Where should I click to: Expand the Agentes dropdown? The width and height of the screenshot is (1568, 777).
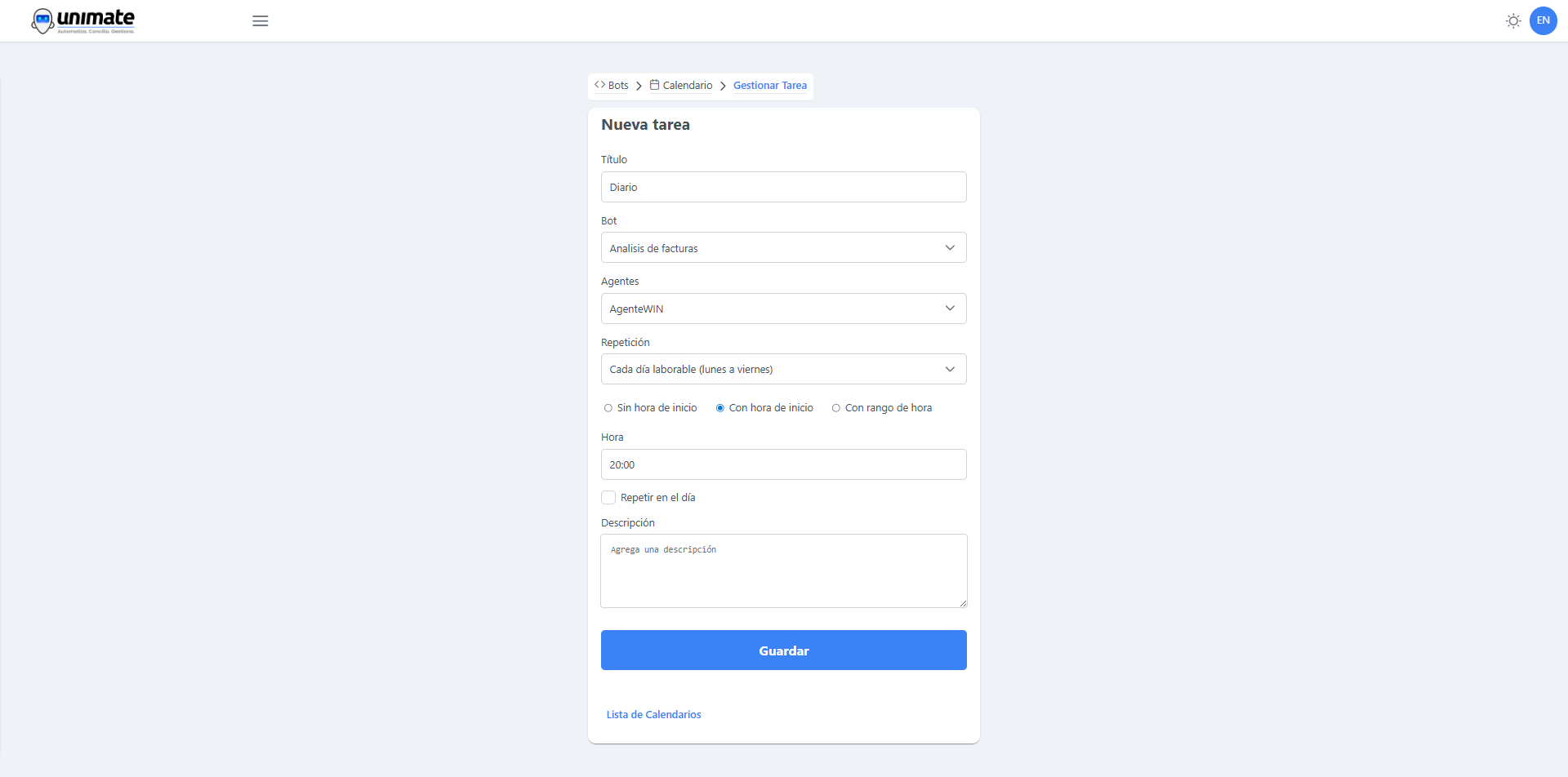tap(783, 309)
